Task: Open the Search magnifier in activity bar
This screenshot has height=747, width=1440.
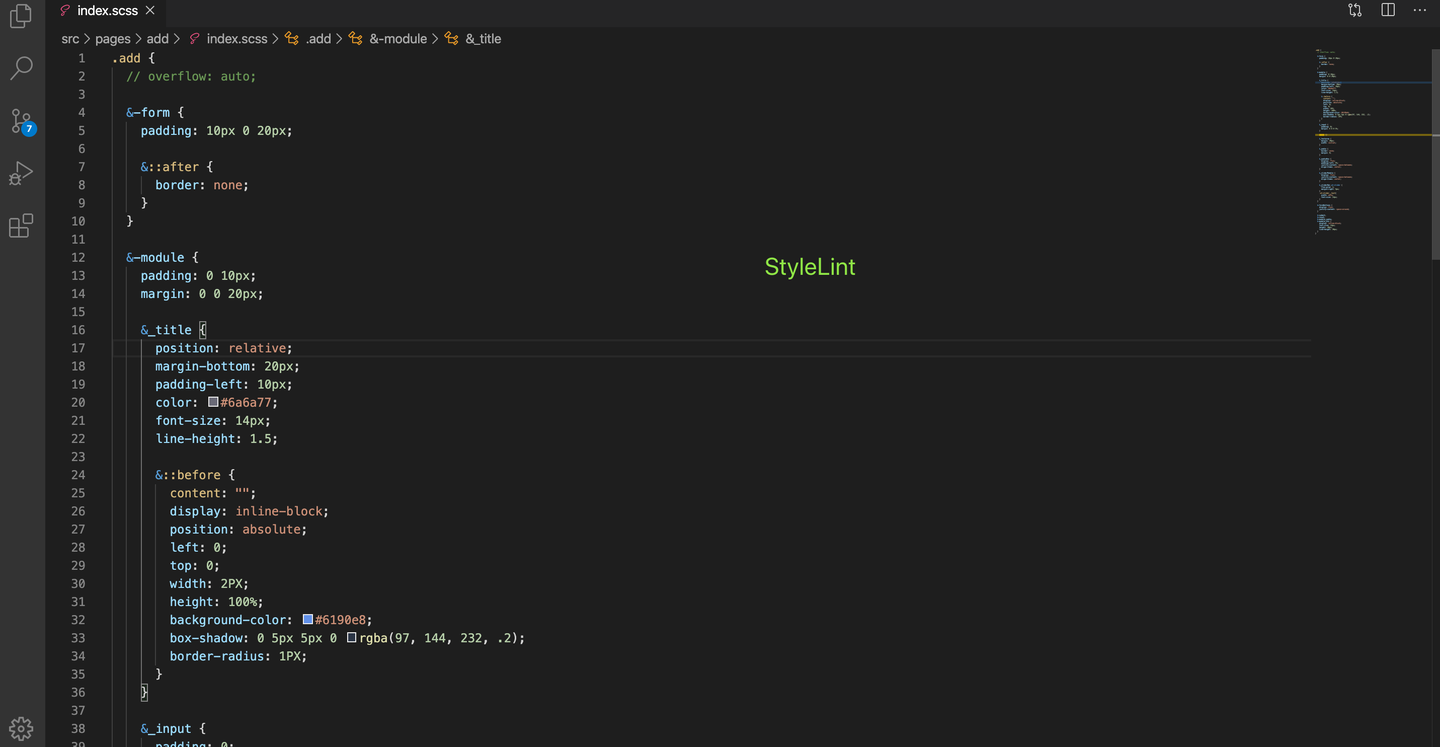Action: point(21,68)
